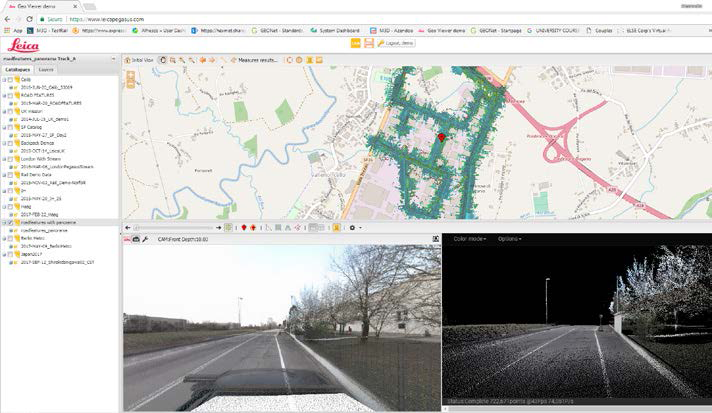
Task: Switch to the Layers tab
Action: coord(46,70)
